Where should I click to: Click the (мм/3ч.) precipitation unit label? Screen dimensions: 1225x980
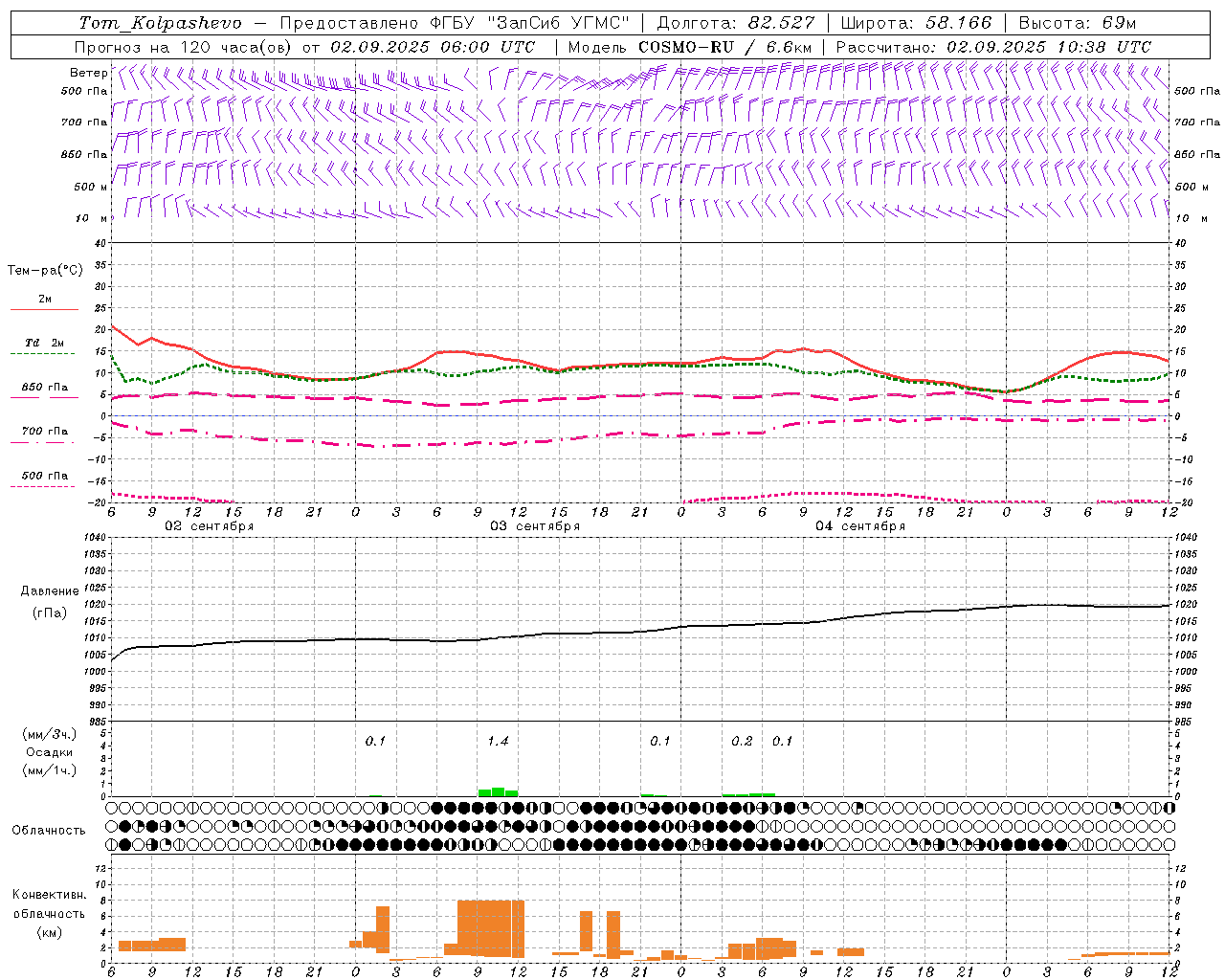pos(50,734)
